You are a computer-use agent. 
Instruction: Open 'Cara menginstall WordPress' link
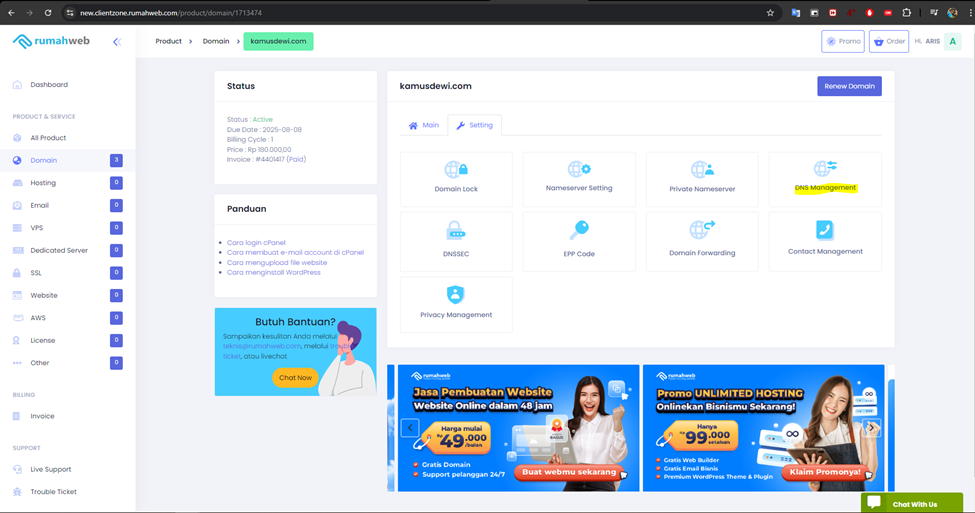click(x=274, y=272)
